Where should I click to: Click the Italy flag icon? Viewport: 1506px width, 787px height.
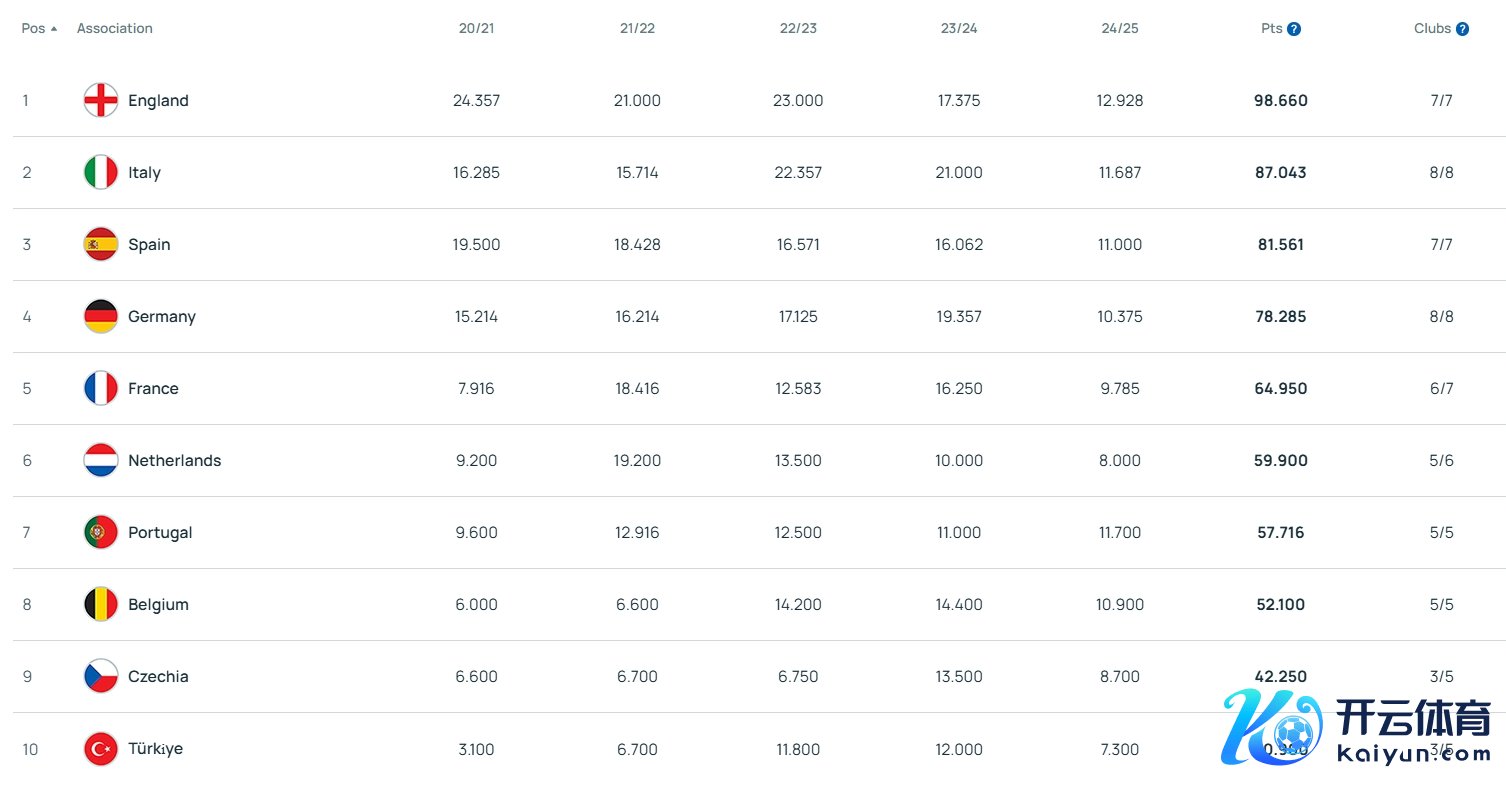tap(101, 172)
